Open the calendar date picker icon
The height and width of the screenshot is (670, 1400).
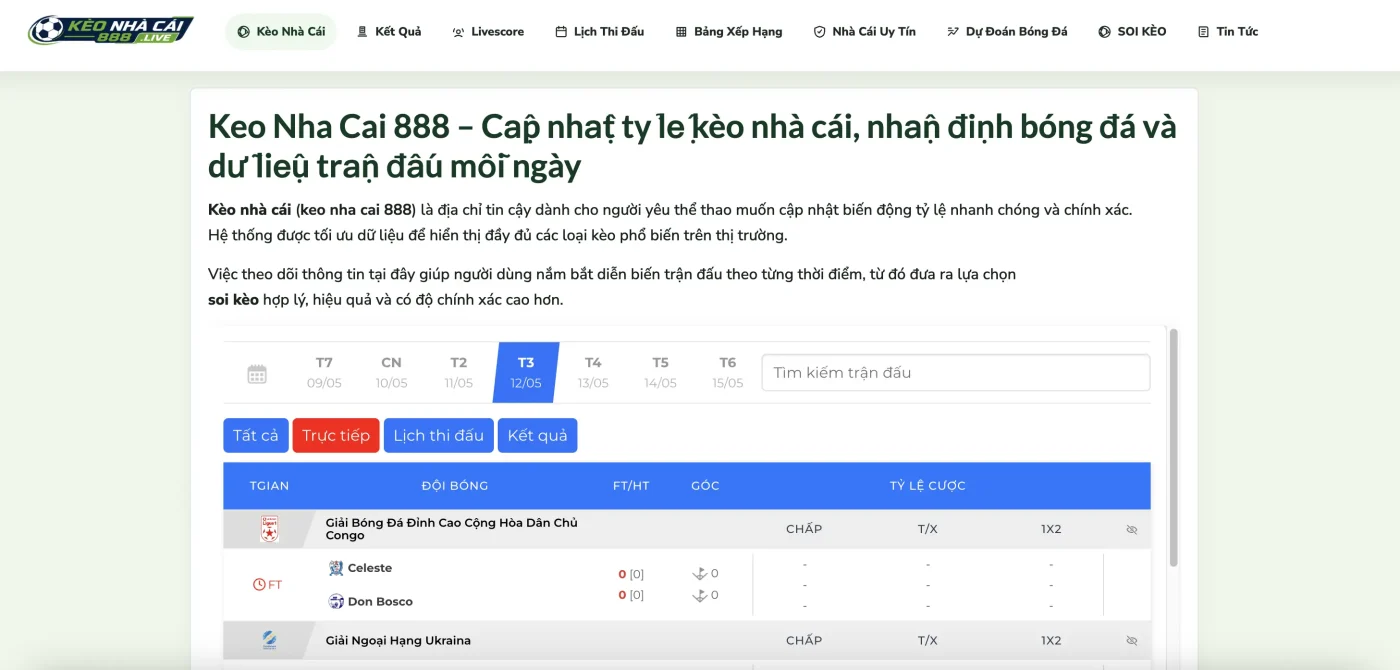click(257, 374)
